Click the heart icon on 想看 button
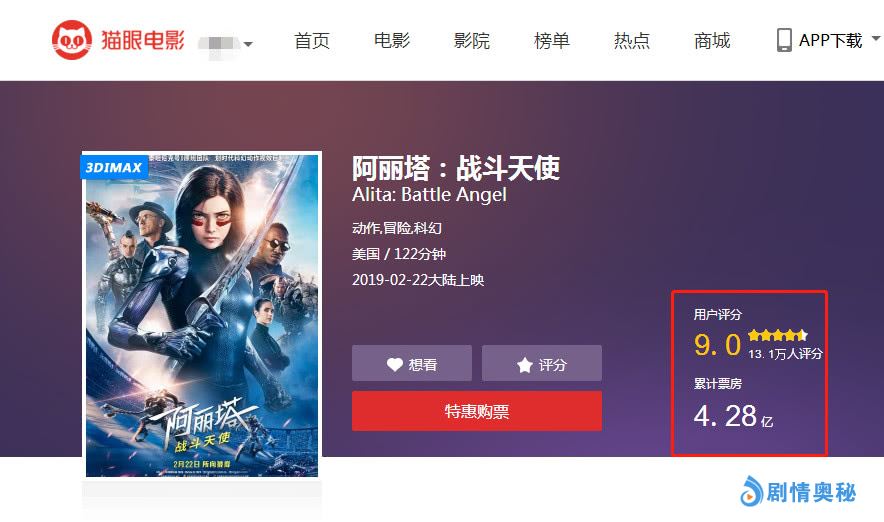The image size is (884, 522). 395,365
